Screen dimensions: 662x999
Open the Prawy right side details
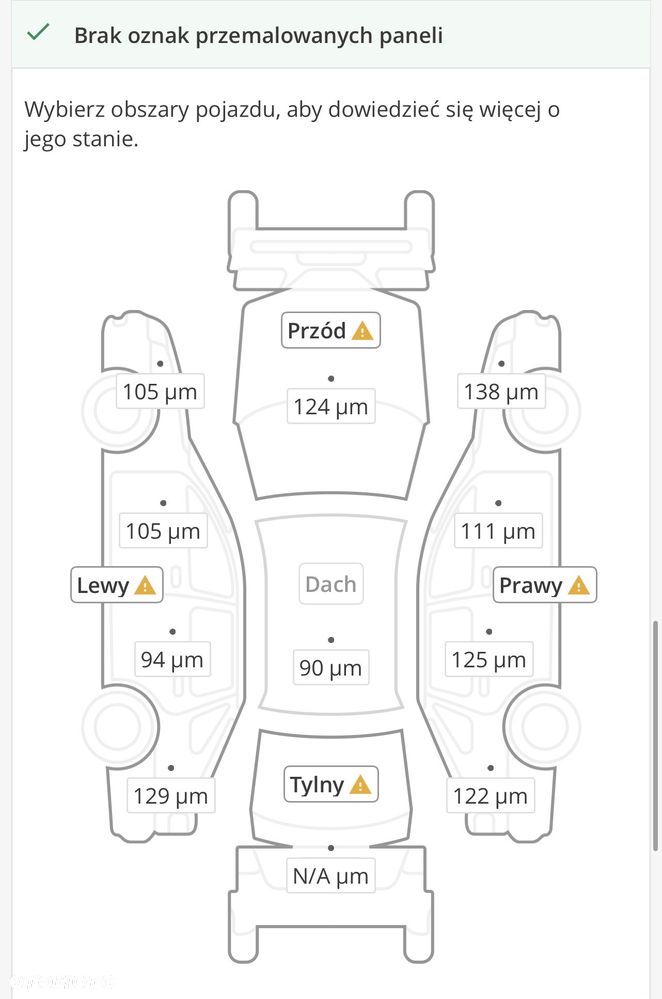point(545,585)
